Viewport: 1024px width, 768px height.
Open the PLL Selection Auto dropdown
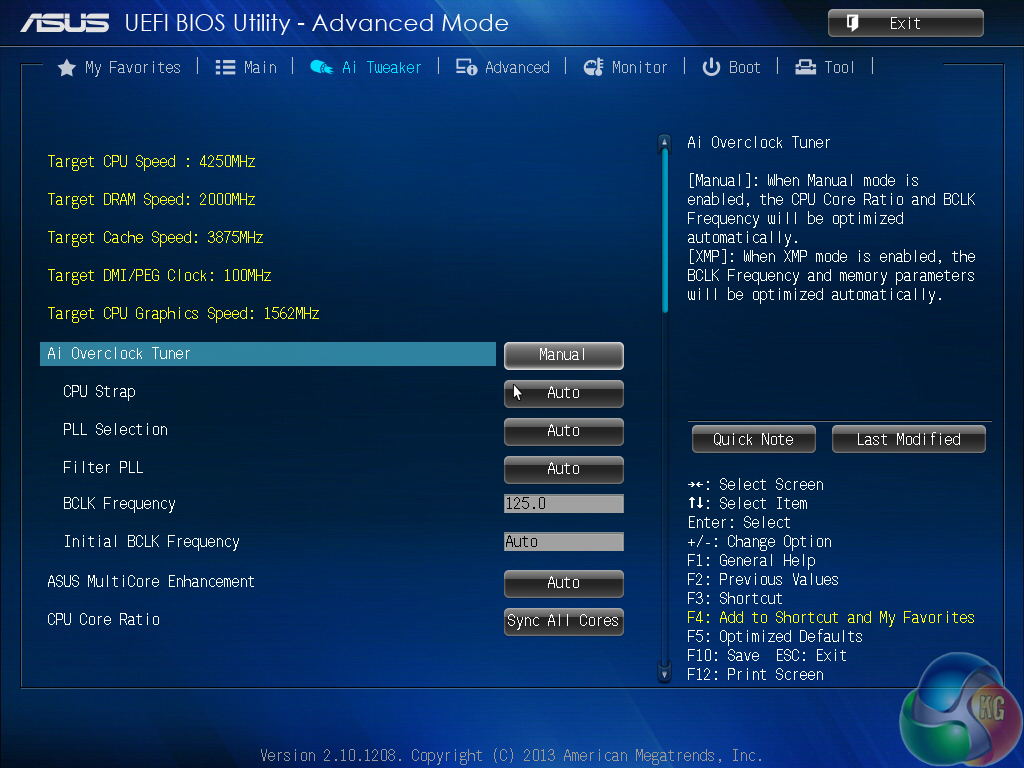point(564,431)
